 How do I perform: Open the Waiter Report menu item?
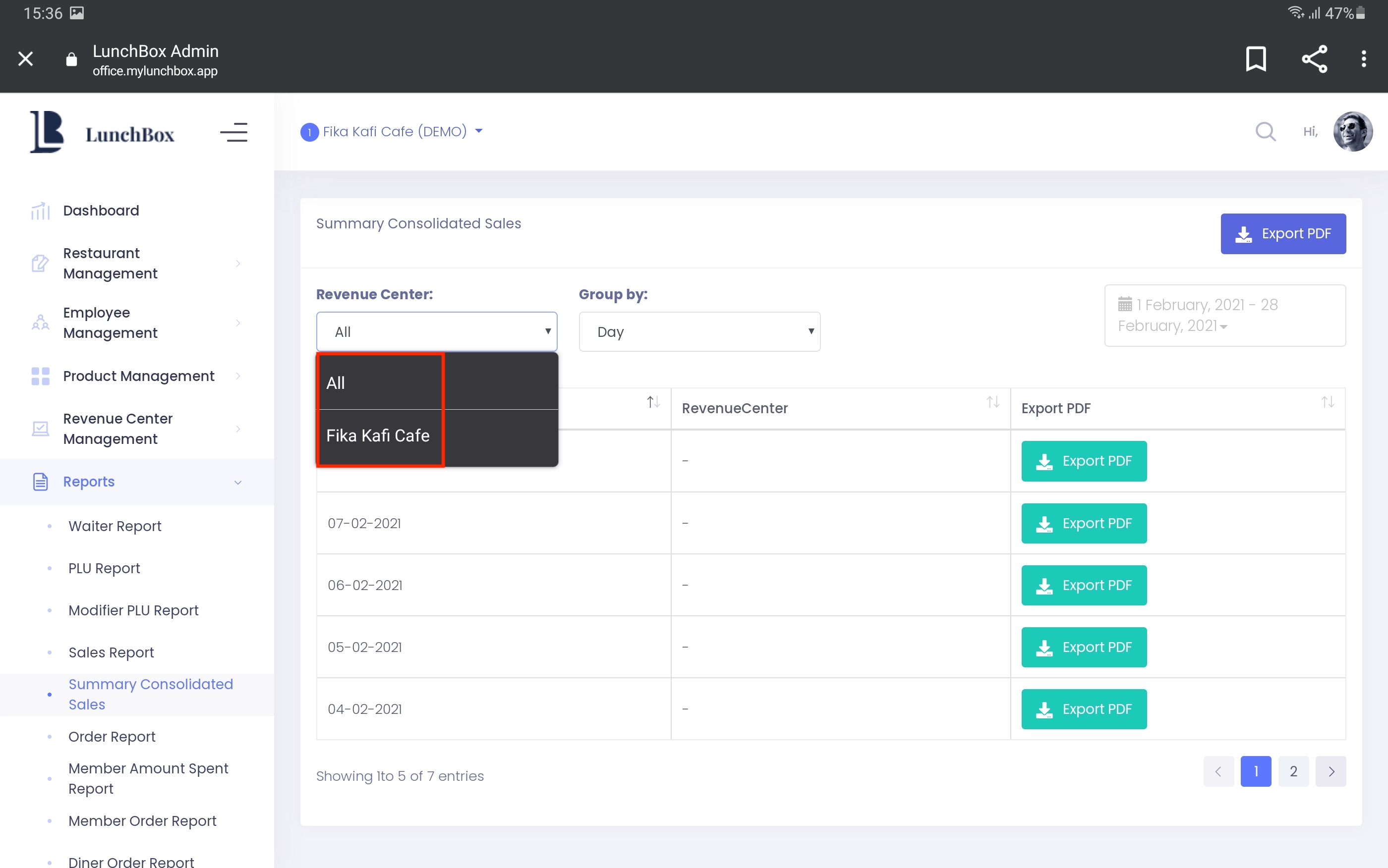(x=115, y=526)
